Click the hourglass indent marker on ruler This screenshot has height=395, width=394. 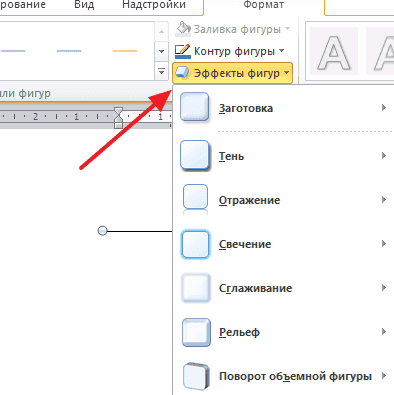tap(118, 117)
